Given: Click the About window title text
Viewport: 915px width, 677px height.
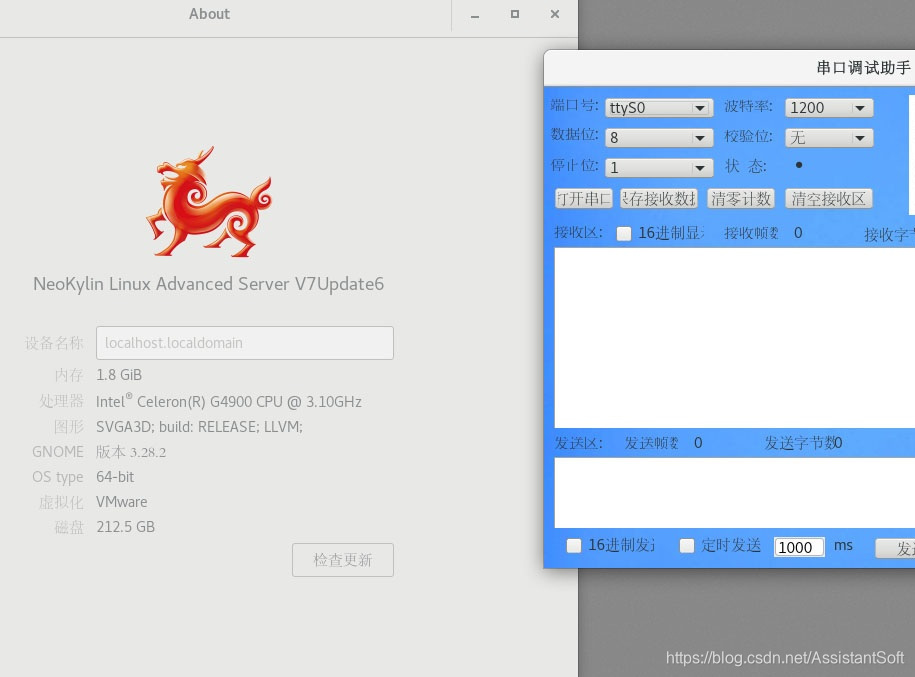Looking at the screenshot, I should tap(209, 14).
